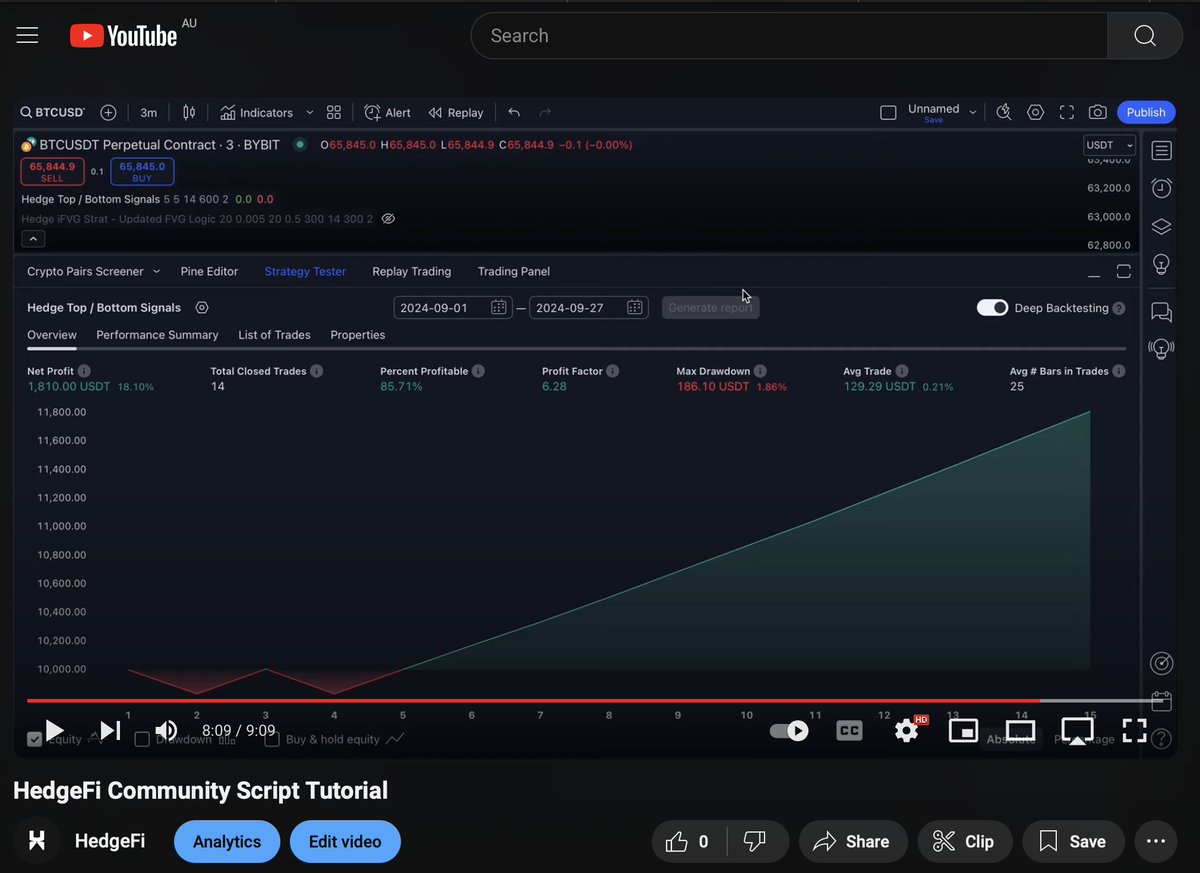Select the Properties tab

click(x=358, y=335)
